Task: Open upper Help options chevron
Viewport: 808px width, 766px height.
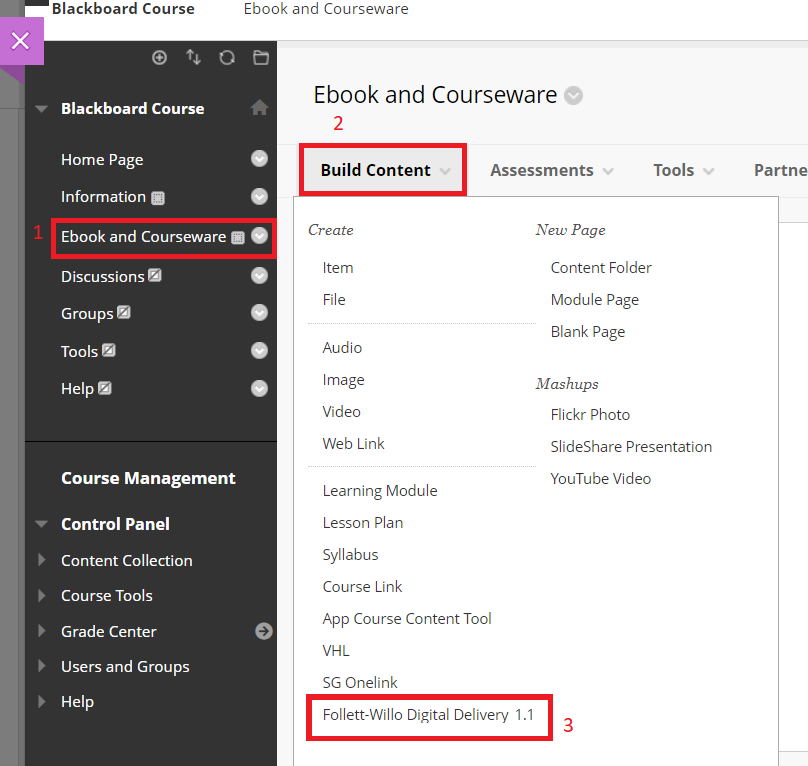Action: [x=259, y=389]
